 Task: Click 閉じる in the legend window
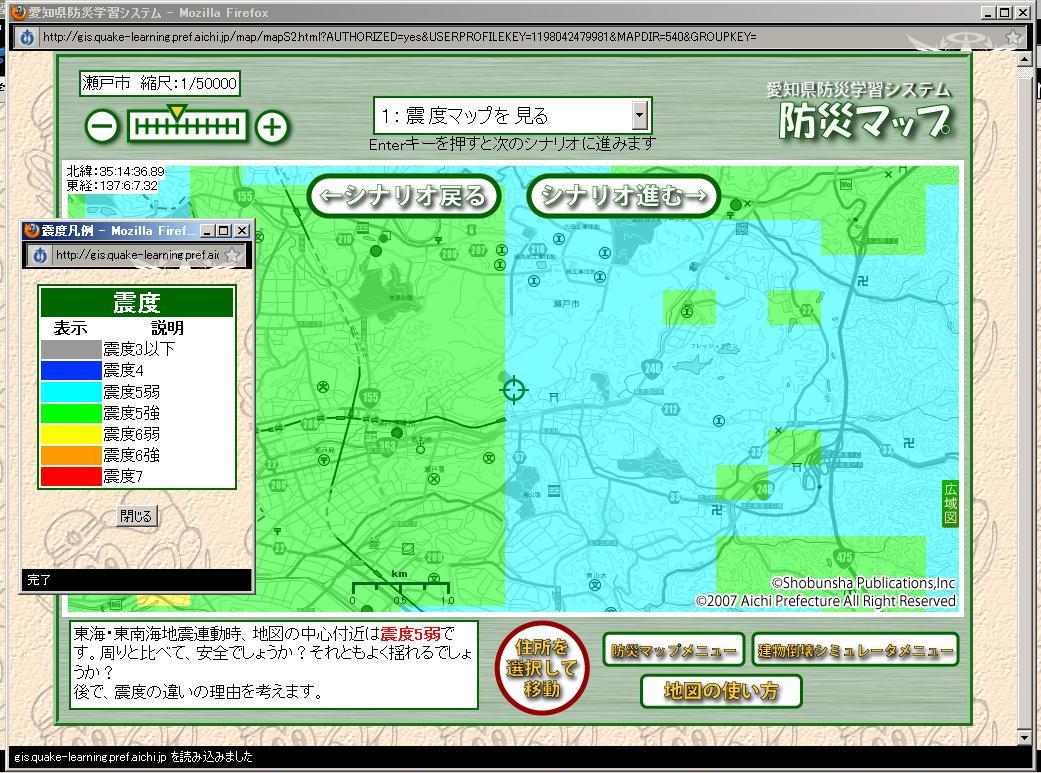(137, 516)
